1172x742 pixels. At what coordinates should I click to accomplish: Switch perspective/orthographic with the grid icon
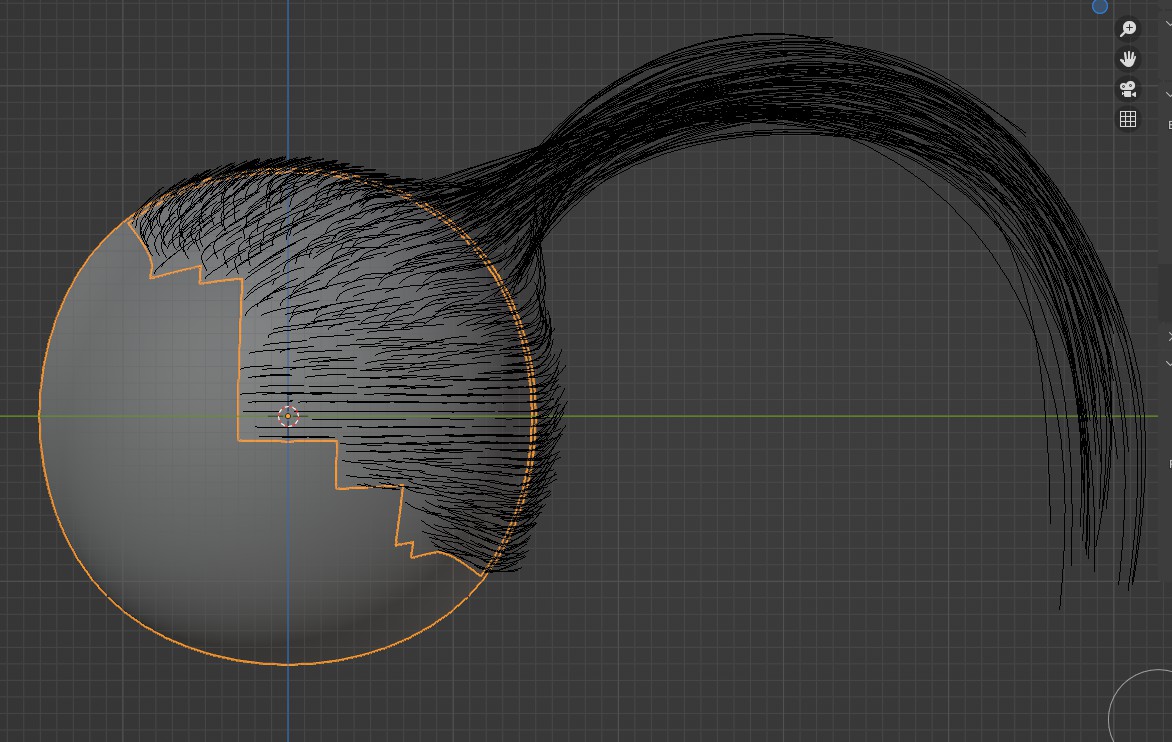(1128, 119)
